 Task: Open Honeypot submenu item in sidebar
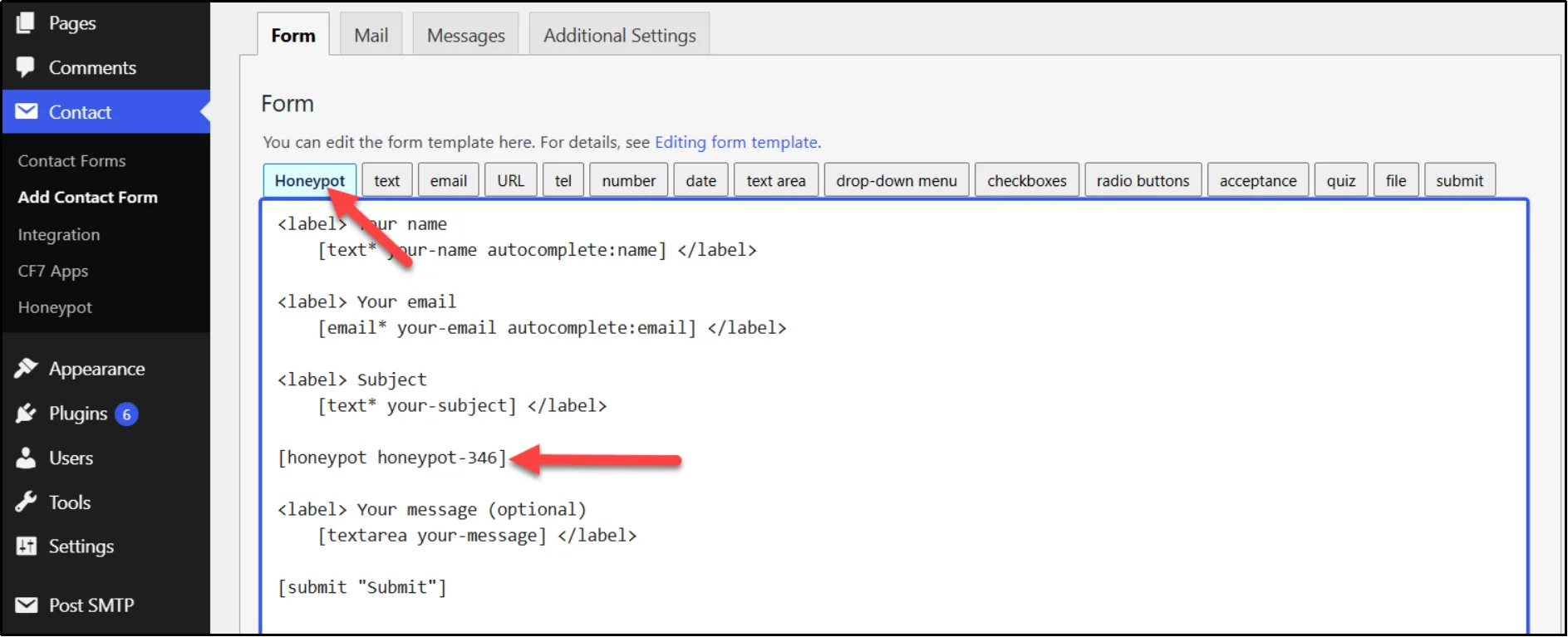click(x=55, y=307)
